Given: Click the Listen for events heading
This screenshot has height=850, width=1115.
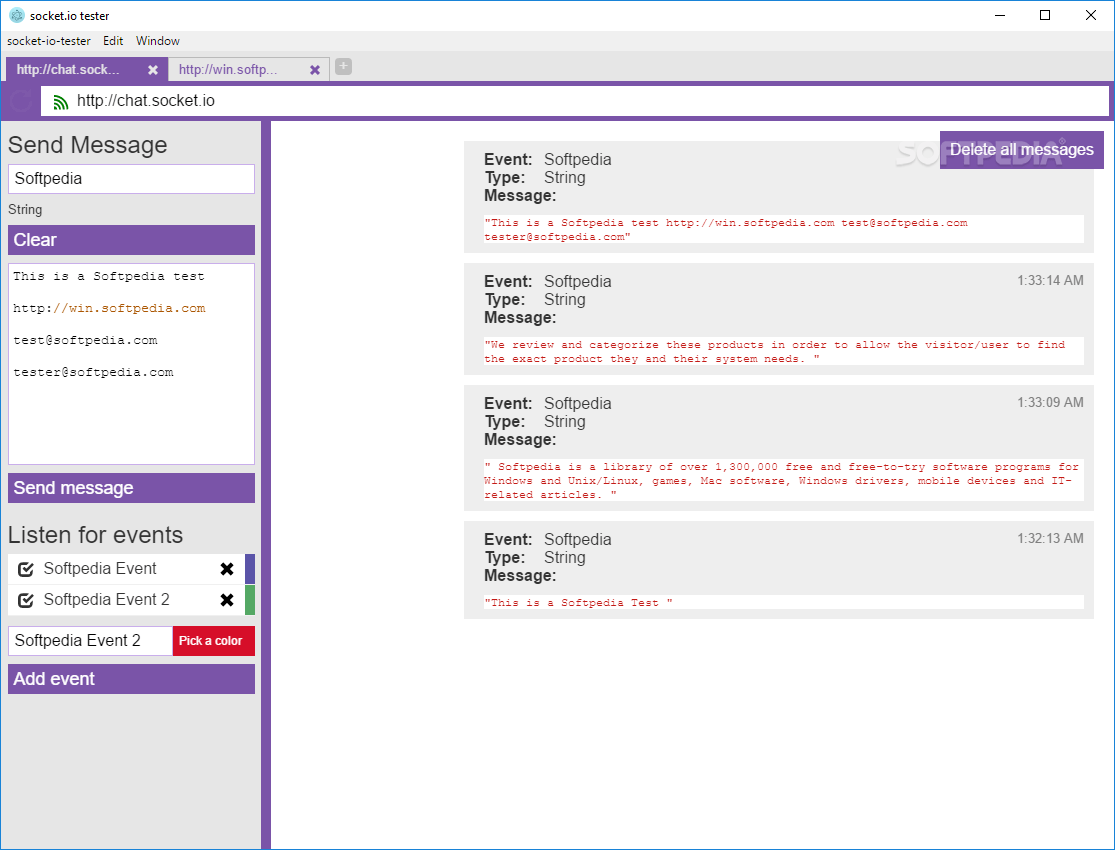Looking at the screenshot, I should pyautogui.click(x=95, y=535).
